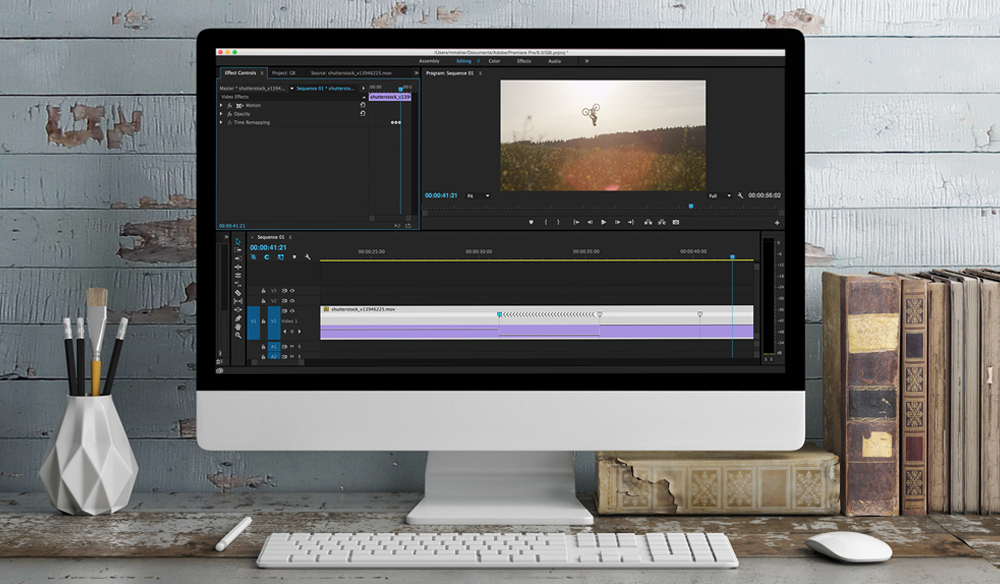1000x584 pixels.
Task: Activate the Hand tool
Action: pos(237,327)
